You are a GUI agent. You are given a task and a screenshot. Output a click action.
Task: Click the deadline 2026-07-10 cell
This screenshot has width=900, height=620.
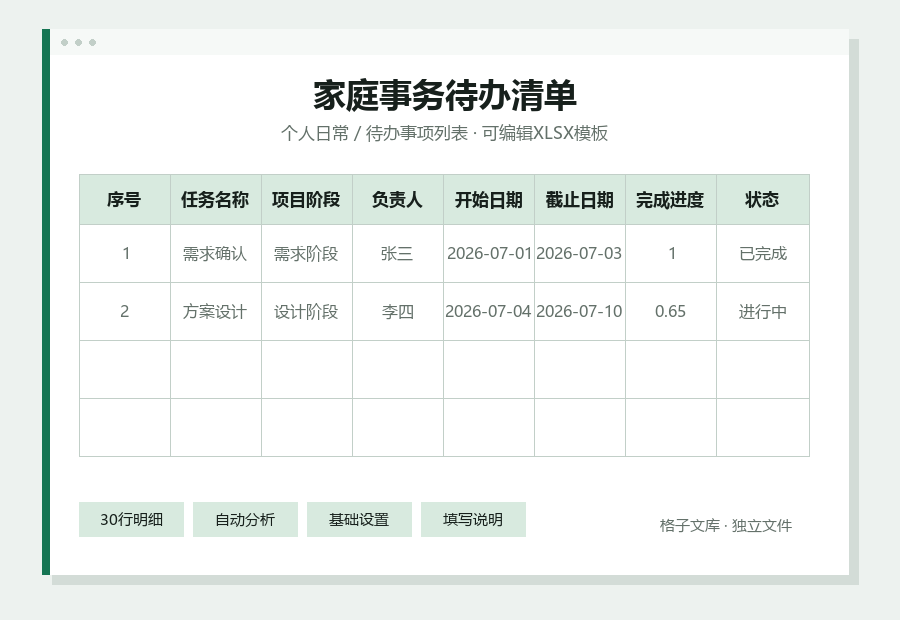(x=580, y=312)
